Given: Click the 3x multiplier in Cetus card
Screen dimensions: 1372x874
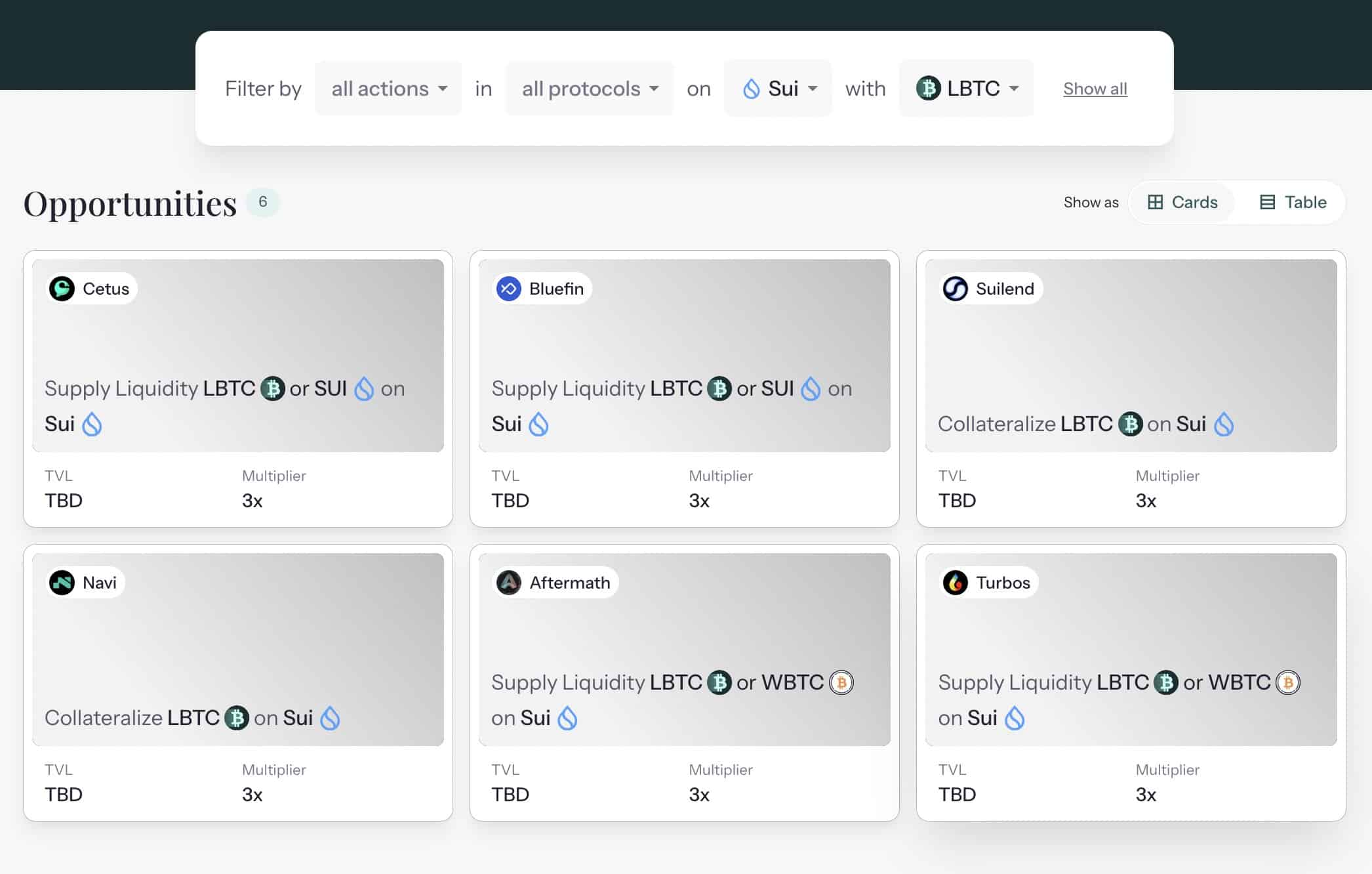Looking at the screenshot, I should [x=252, y=501].
